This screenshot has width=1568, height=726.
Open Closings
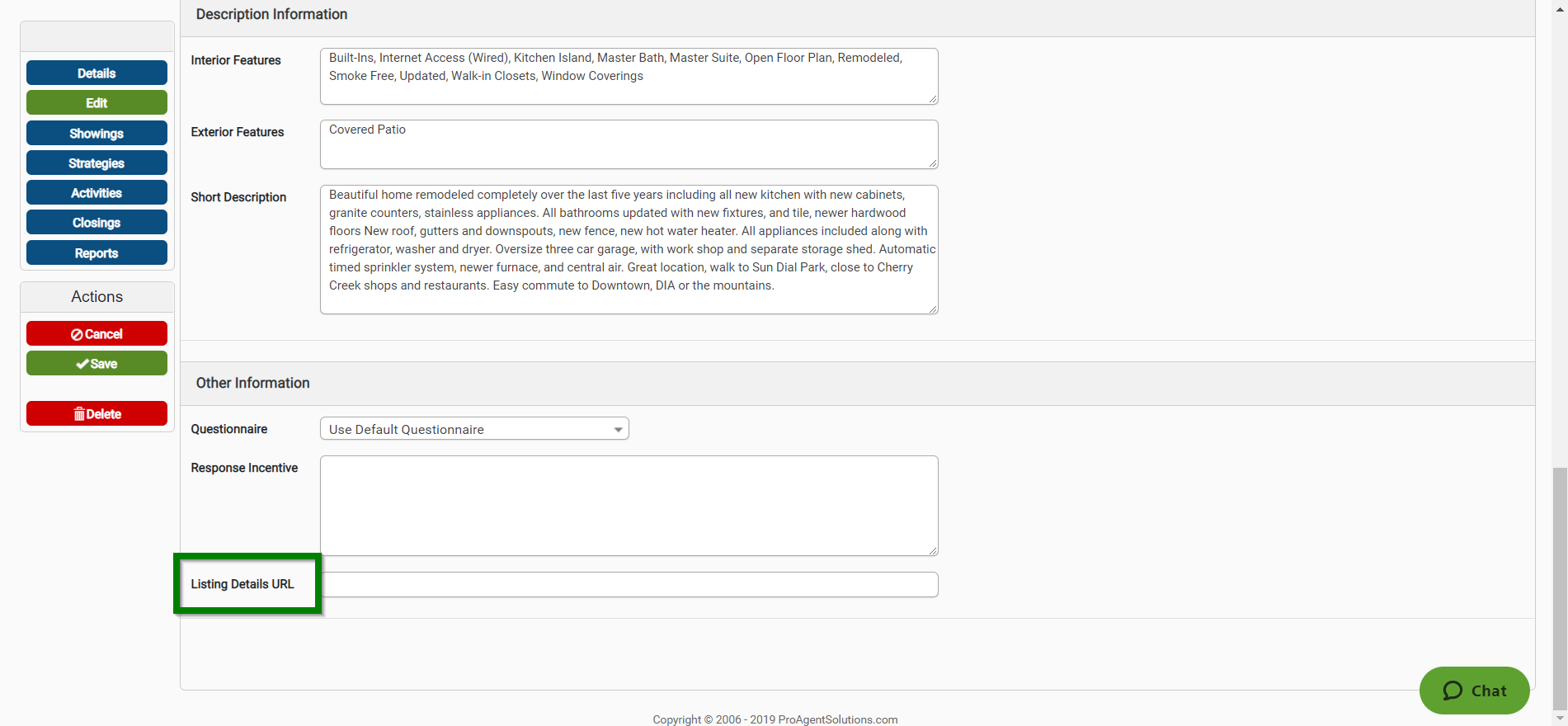[97, 222]
